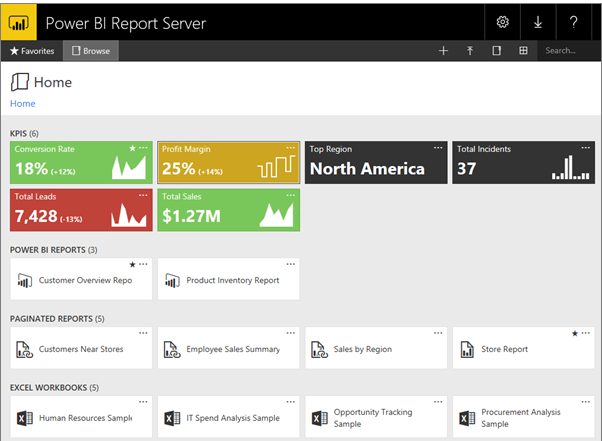Click the report icon on Store Report
Viewport: 602px width, 441px height.
click(x=466, y=350)
